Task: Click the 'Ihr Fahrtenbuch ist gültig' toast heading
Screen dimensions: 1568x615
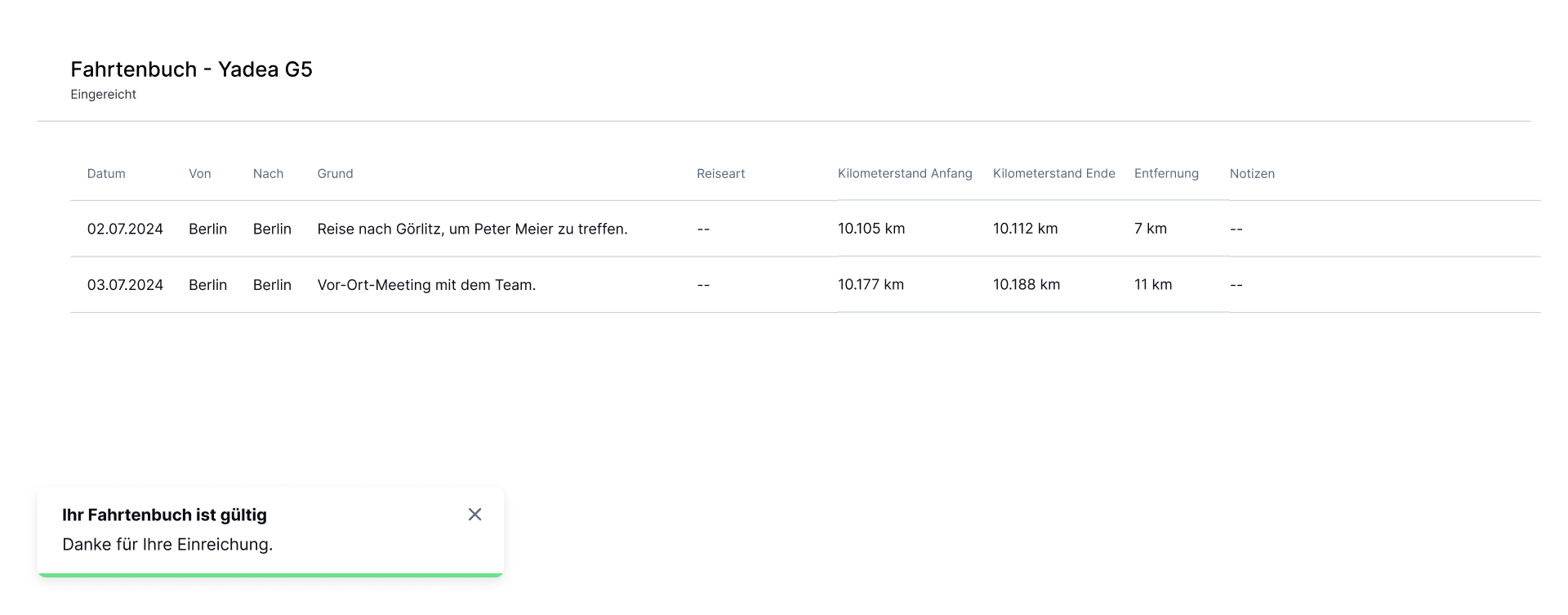Action: (x=164, y=515)
